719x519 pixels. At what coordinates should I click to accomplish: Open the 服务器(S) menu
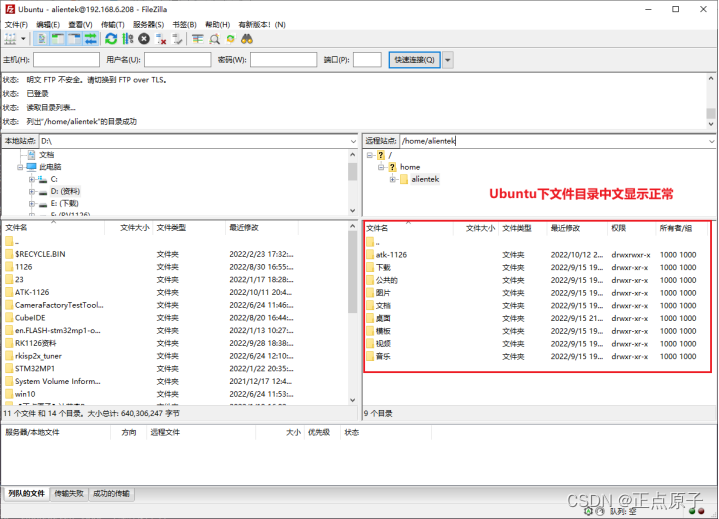click(x=148, y=24)
